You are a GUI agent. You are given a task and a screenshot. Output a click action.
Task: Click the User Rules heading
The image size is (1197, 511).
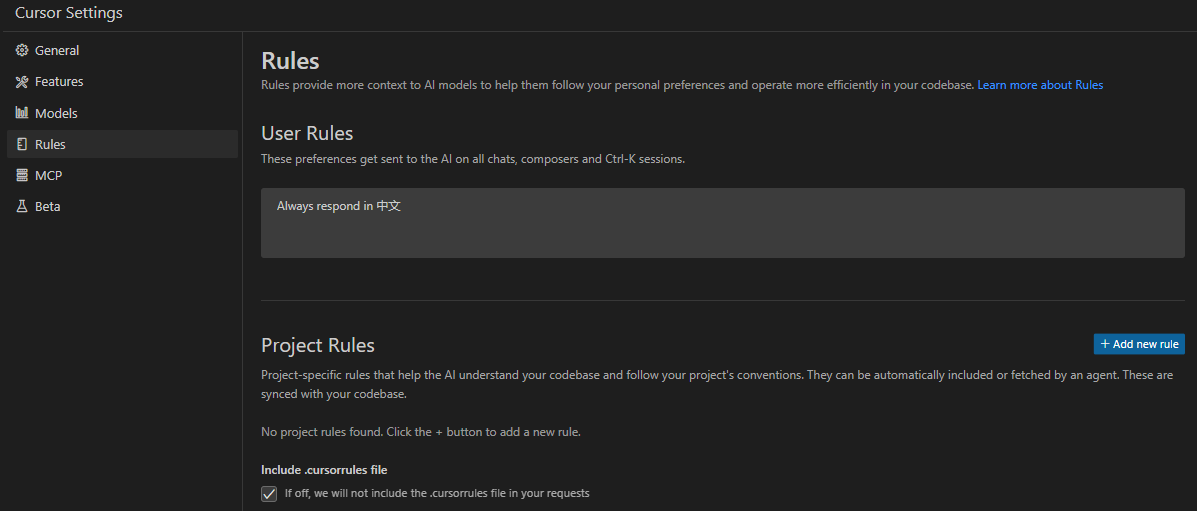(307, 134)
